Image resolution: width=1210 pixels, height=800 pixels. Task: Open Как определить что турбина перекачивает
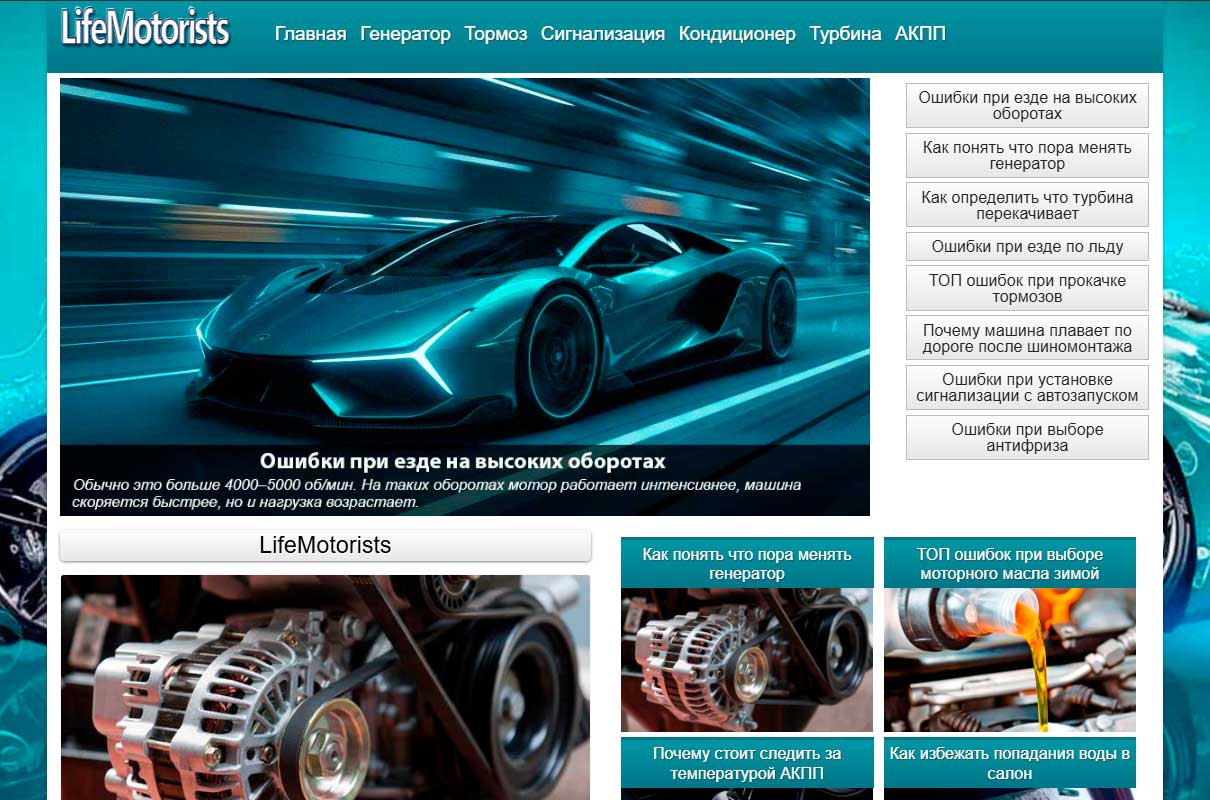[1027, 205]
